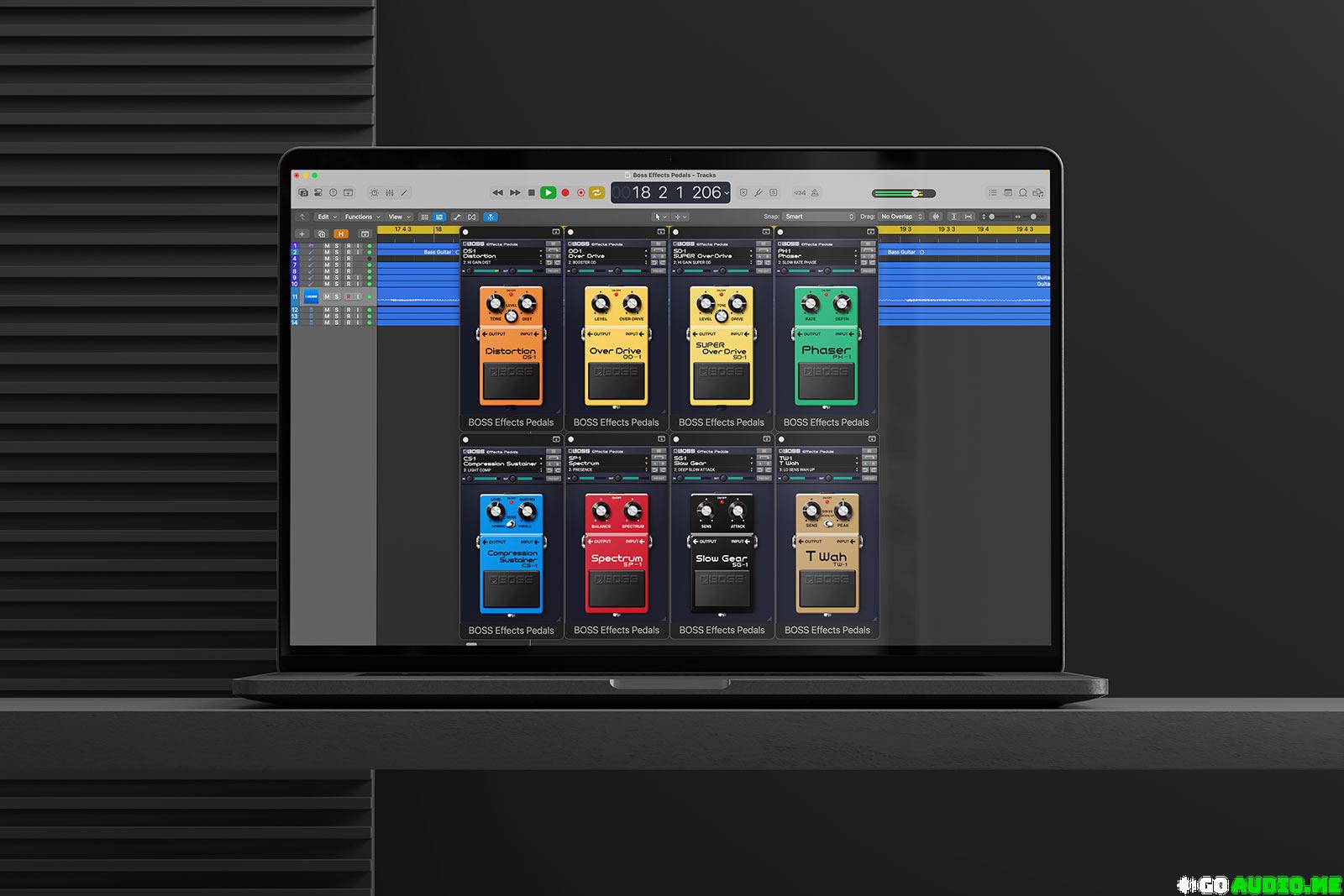1344x896 pixels.
Task: Open the Smart Controls dial icon
Action: 374,193
